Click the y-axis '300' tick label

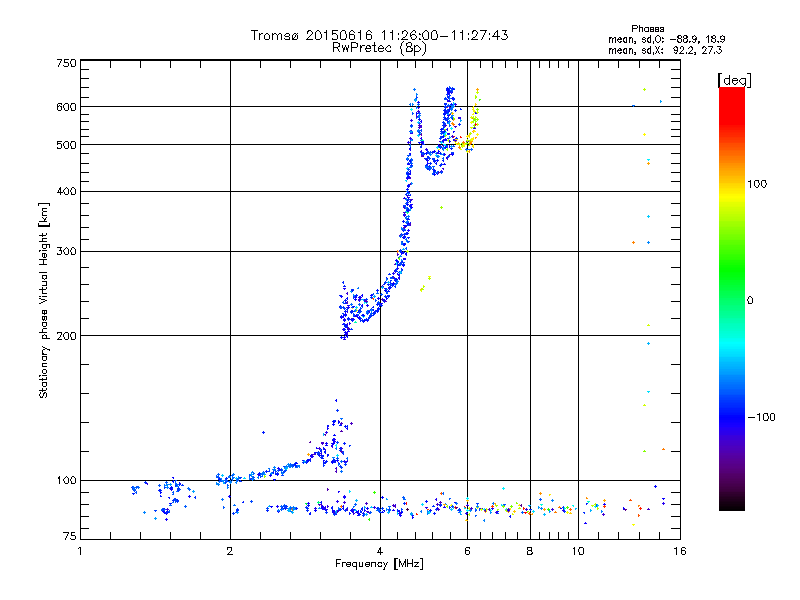pos(66,251)
